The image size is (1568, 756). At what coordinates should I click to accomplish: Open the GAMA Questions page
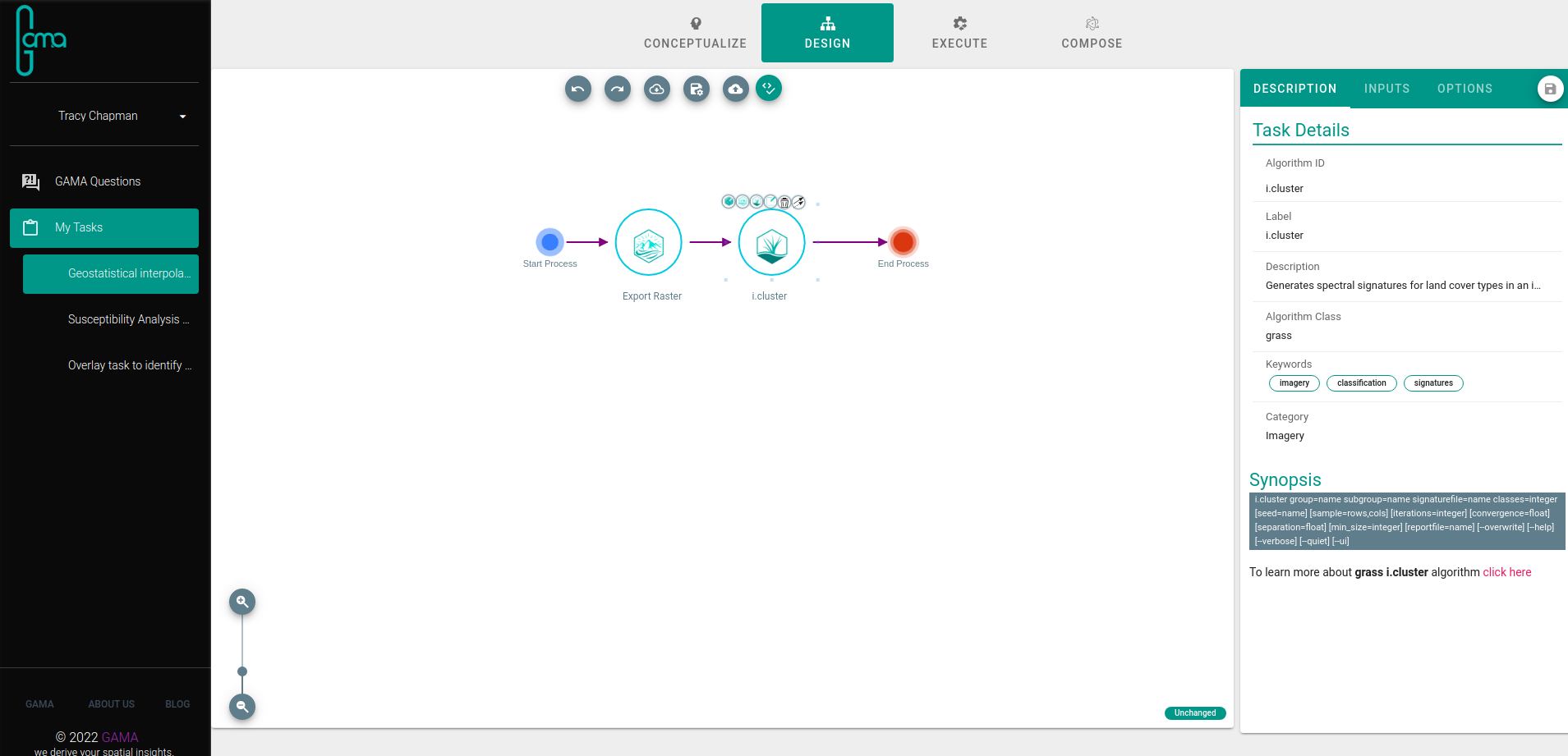tap(98, 181)
